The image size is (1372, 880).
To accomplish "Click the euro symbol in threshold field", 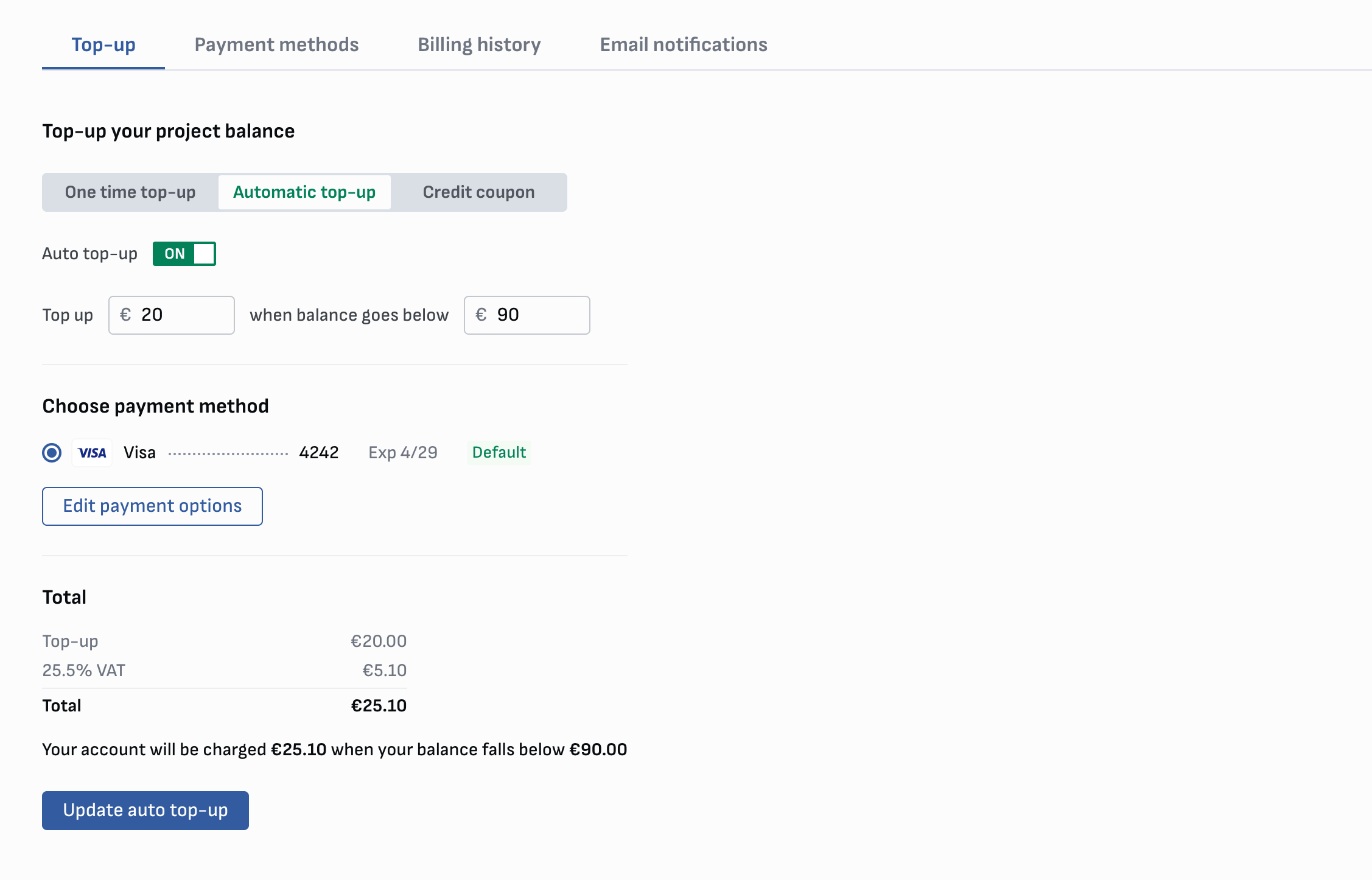I will point(481,315).
